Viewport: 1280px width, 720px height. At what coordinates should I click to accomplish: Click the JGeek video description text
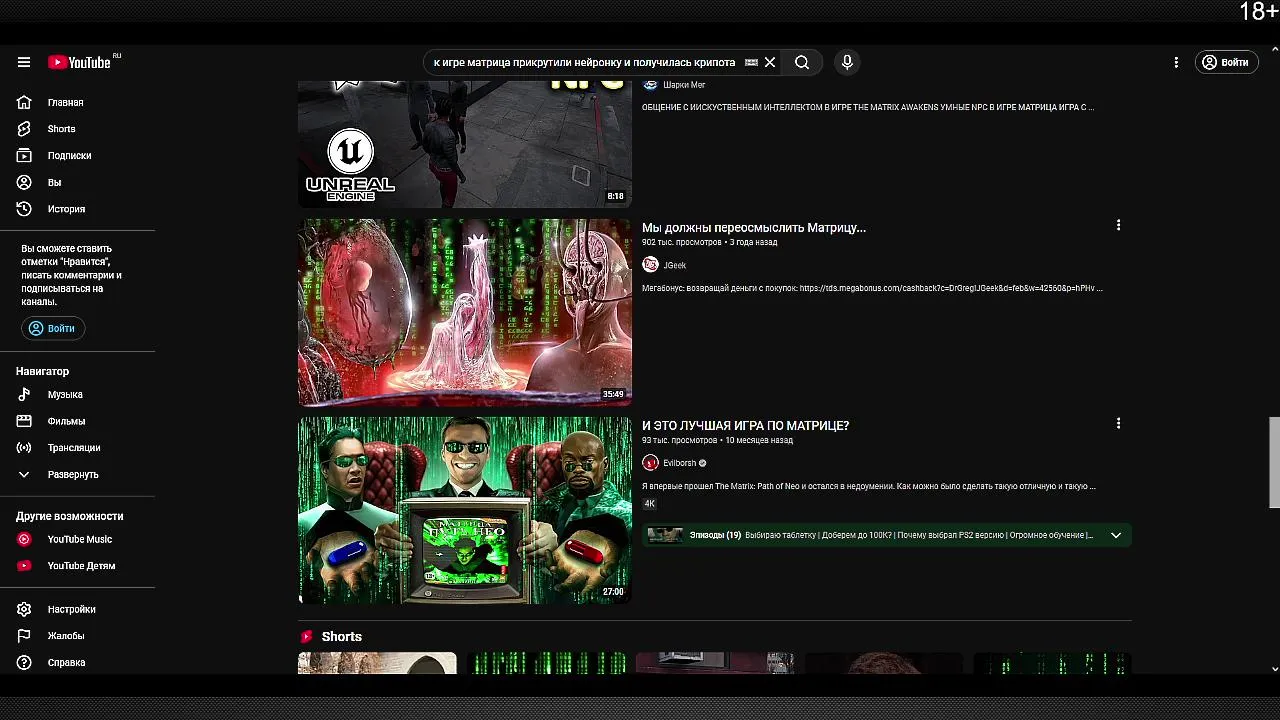[872, 288]
